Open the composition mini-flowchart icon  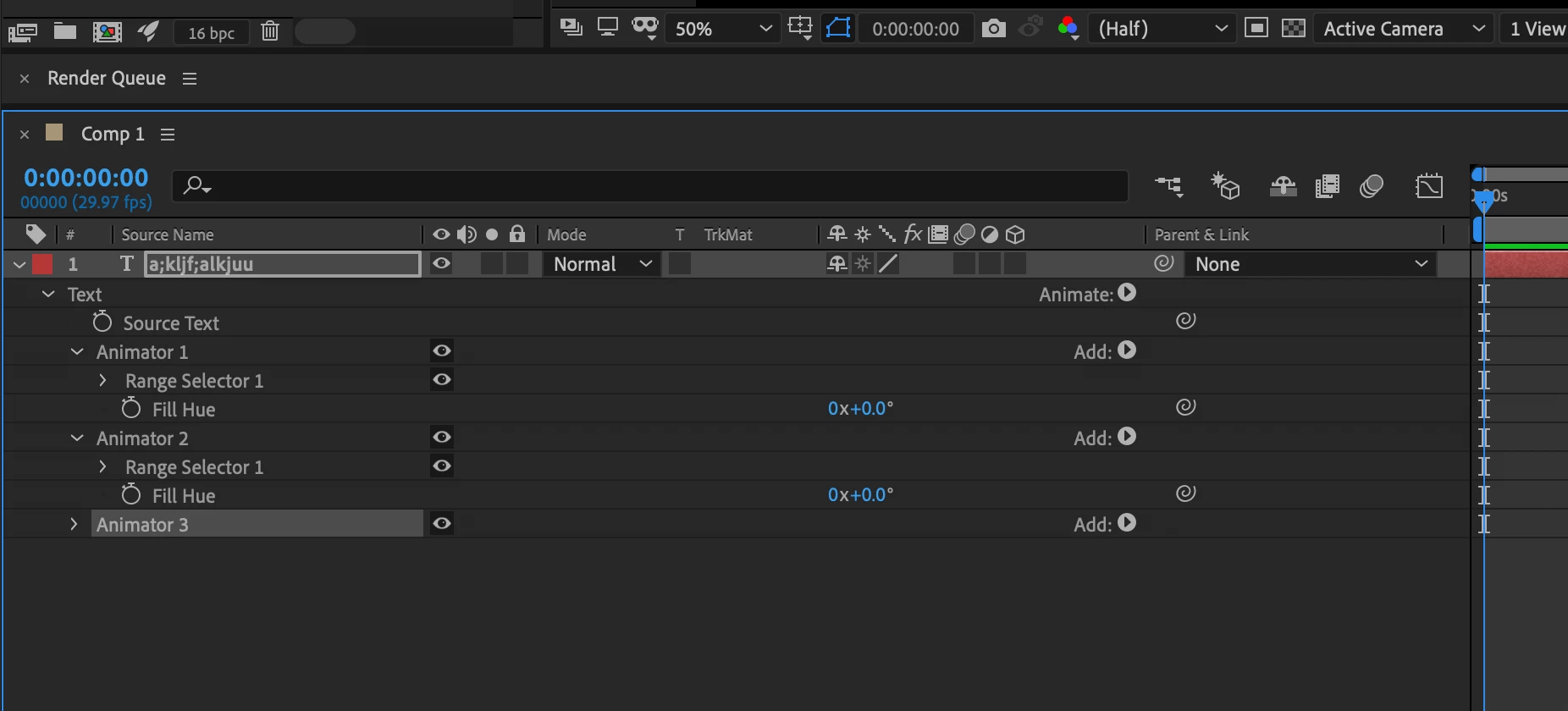click(1169, 185)
